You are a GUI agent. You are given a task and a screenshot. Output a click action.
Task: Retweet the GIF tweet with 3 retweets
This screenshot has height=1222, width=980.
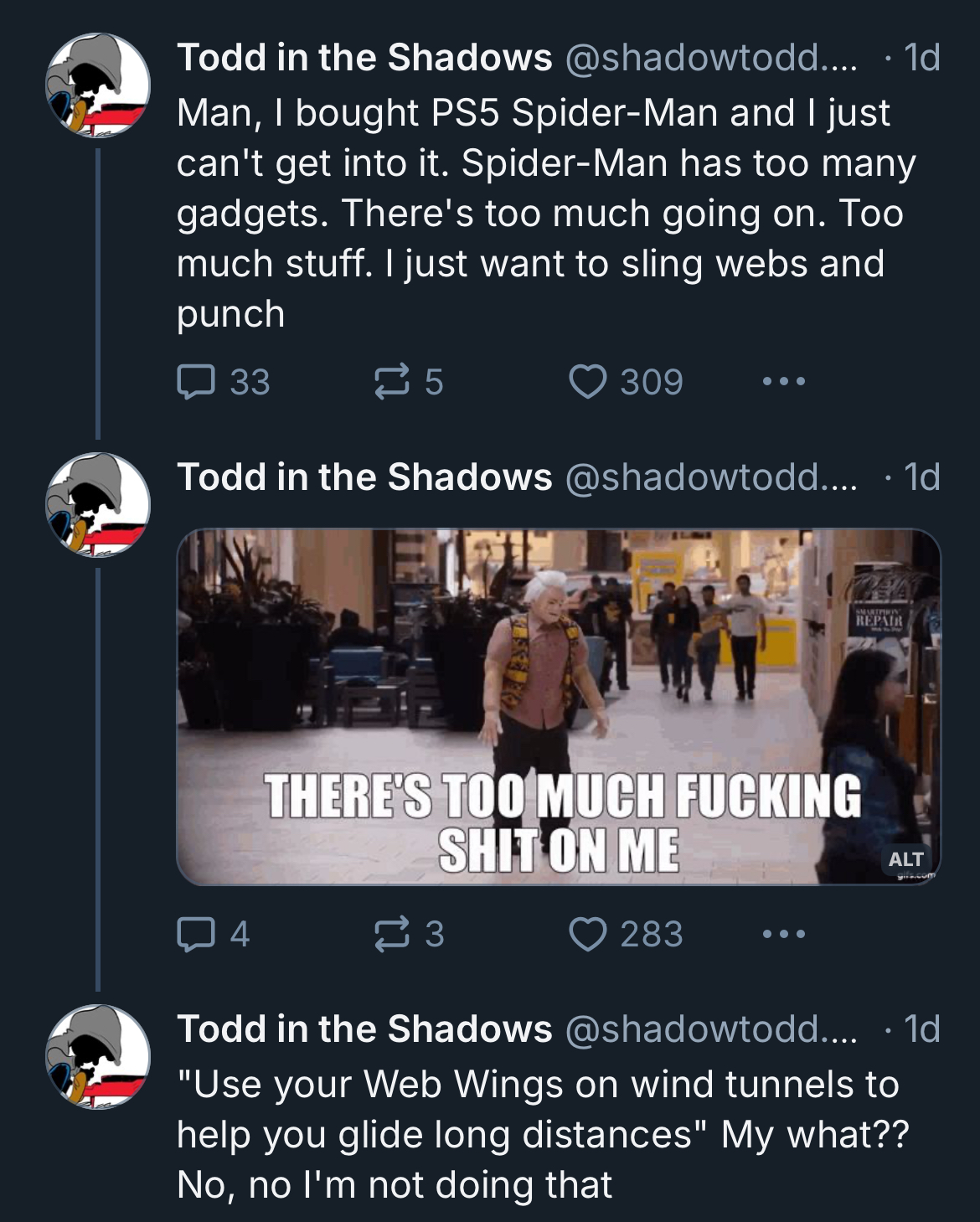tap(407, 934)
